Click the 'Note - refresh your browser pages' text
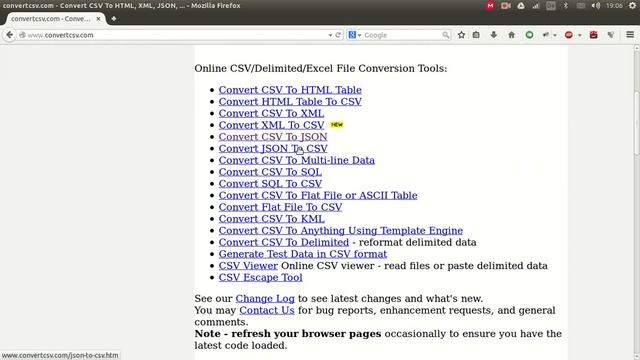This screenshot has width=640, height=360. click(x=288, y=333)
